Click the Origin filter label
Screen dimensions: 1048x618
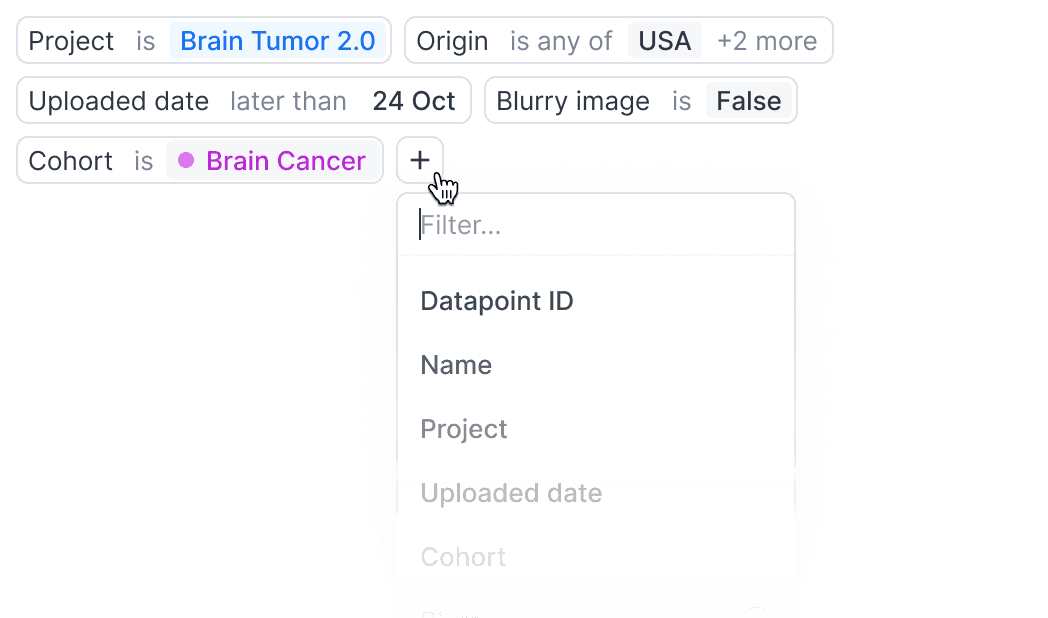[x=452, y=41]
